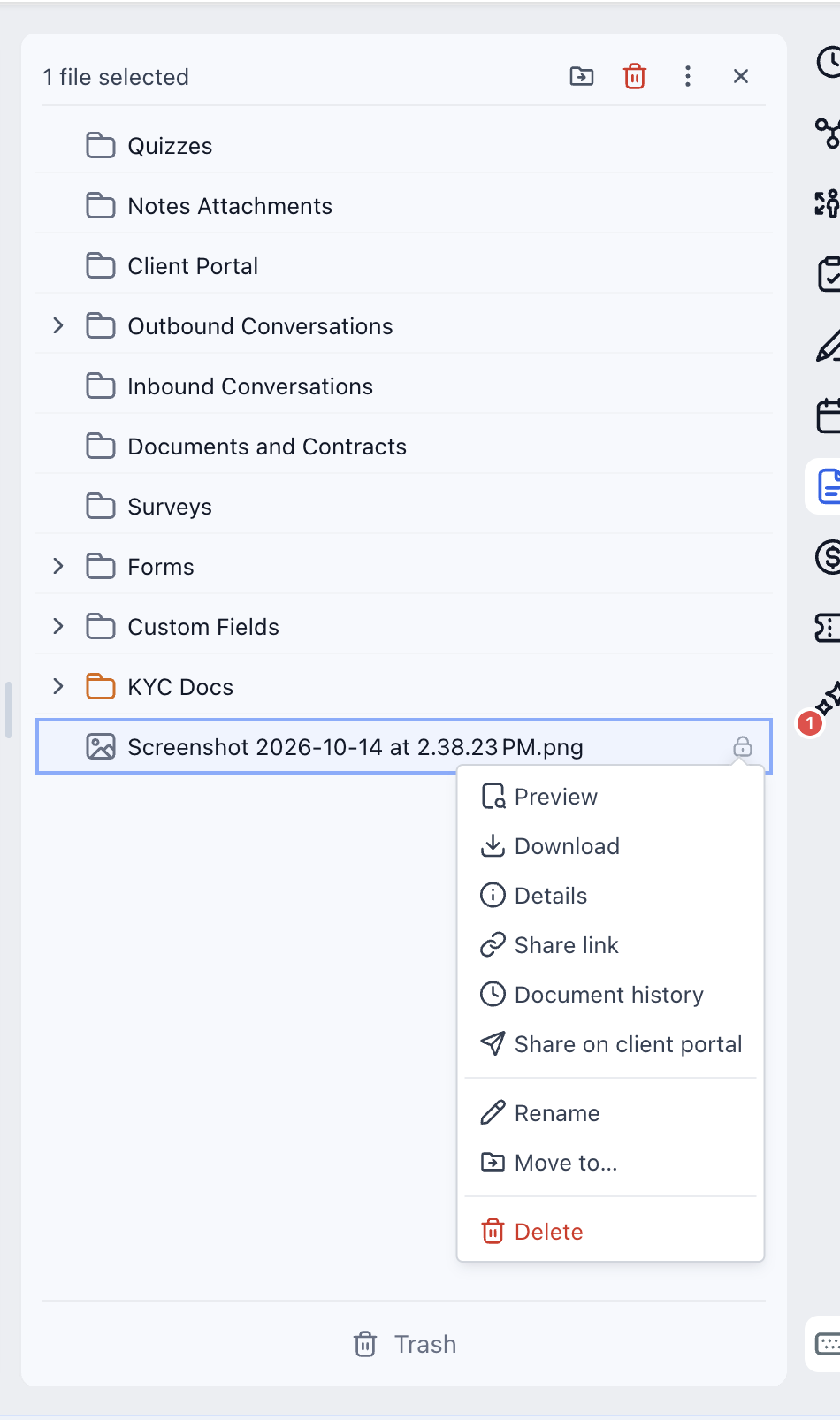Click the ticket icon in the right sidebar
The width and height of the screenshot is (840, 1420).
point(829,628)
